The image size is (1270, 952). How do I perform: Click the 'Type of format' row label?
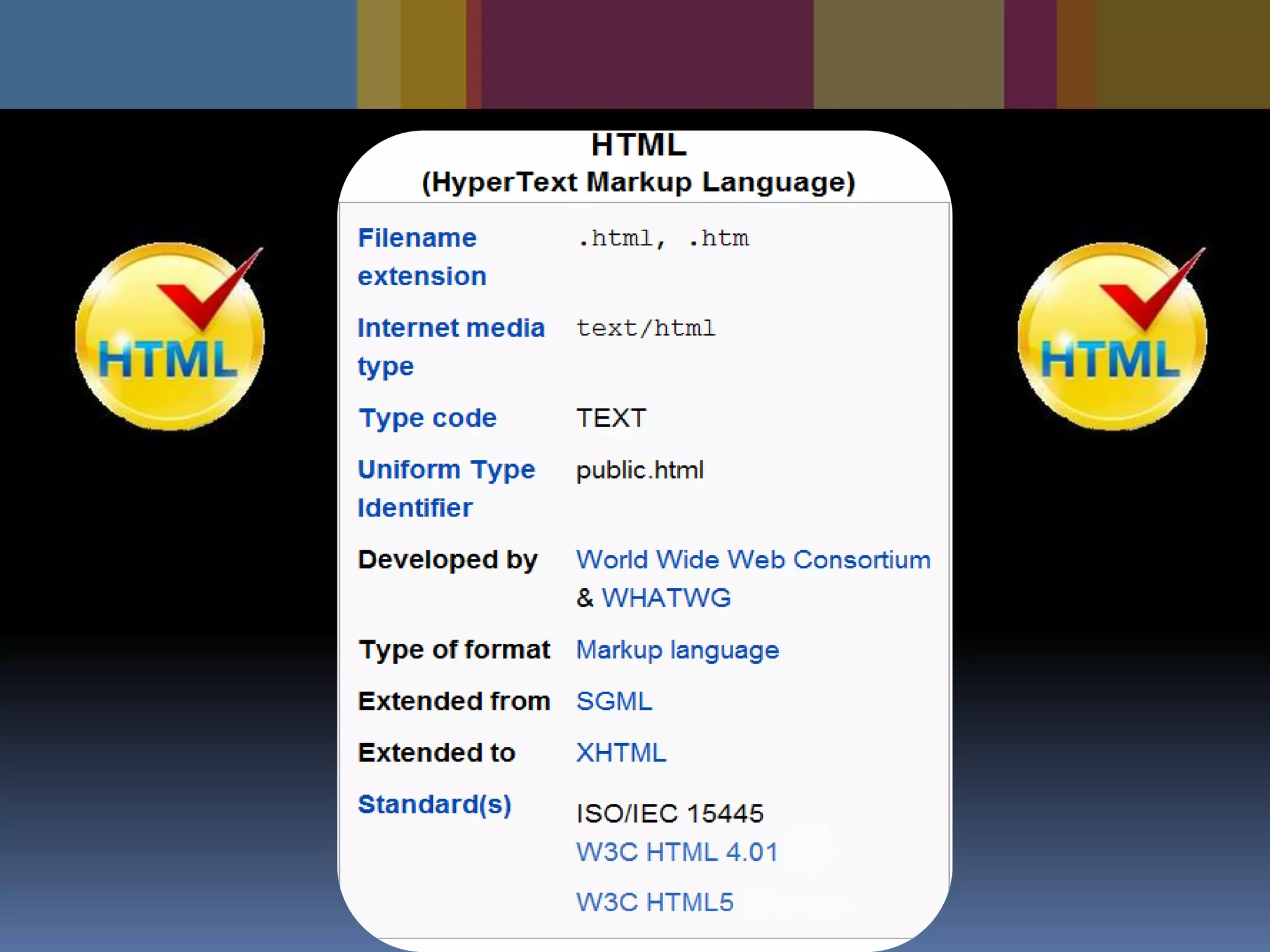455,651
